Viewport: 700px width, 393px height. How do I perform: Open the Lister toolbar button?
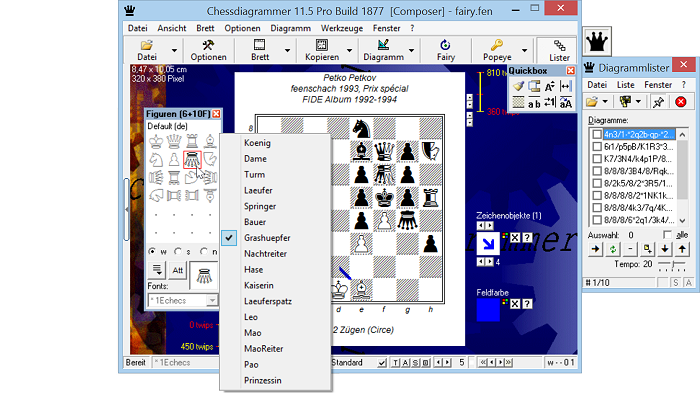(x=559, y=50)
